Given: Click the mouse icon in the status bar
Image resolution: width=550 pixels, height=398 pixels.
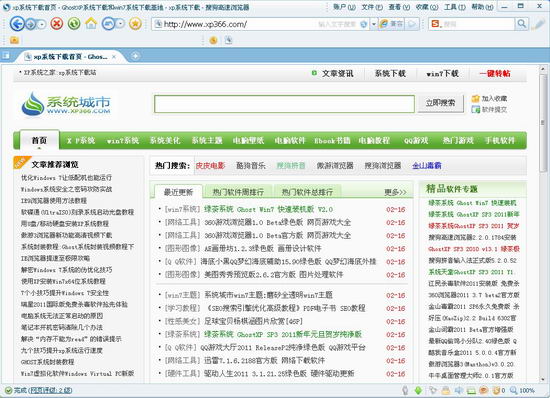Looking at the screenshot, I should 405,390.
